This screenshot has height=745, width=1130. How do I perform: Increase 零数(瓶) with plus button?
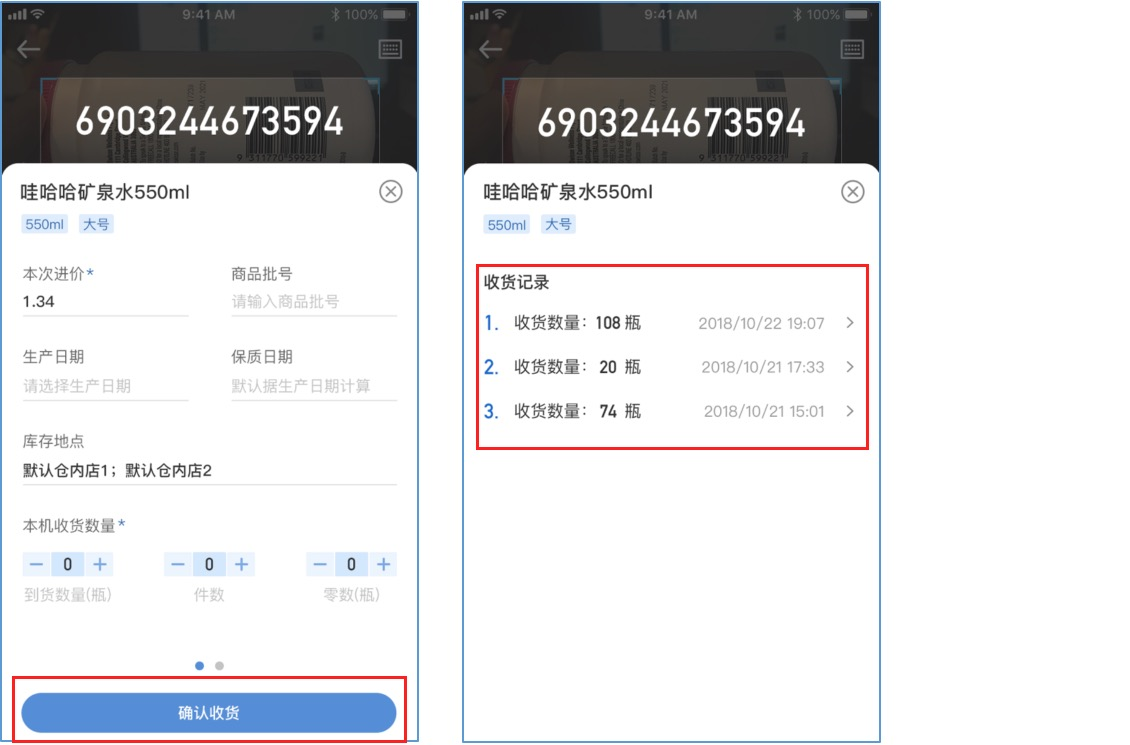click(383, 564)
